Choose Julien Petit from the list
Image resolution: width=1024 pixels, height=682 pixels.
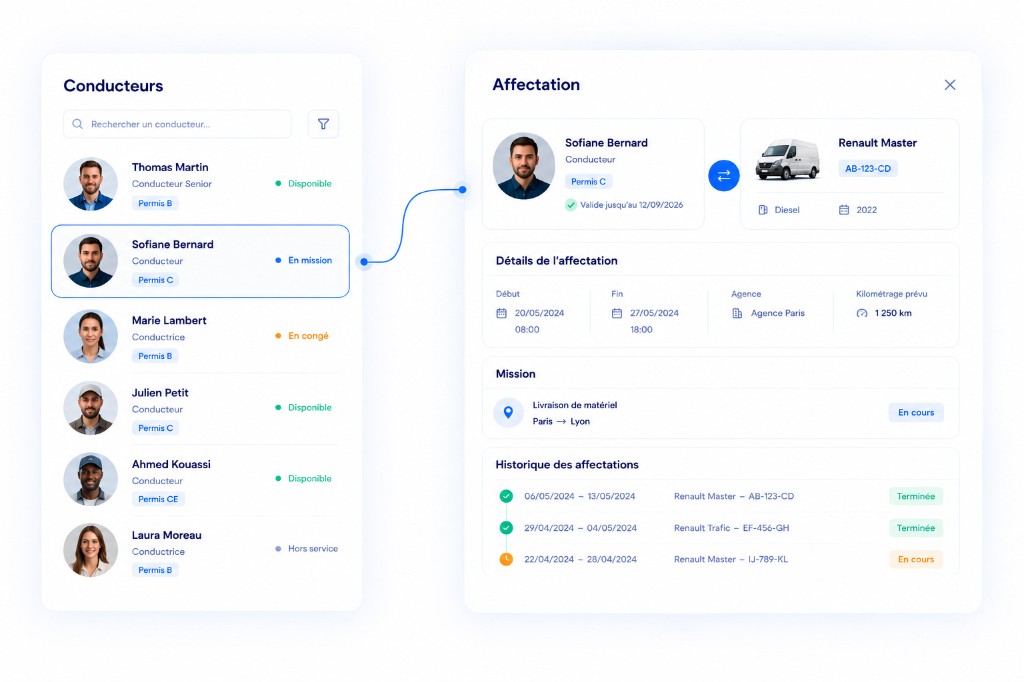point(200,409)
